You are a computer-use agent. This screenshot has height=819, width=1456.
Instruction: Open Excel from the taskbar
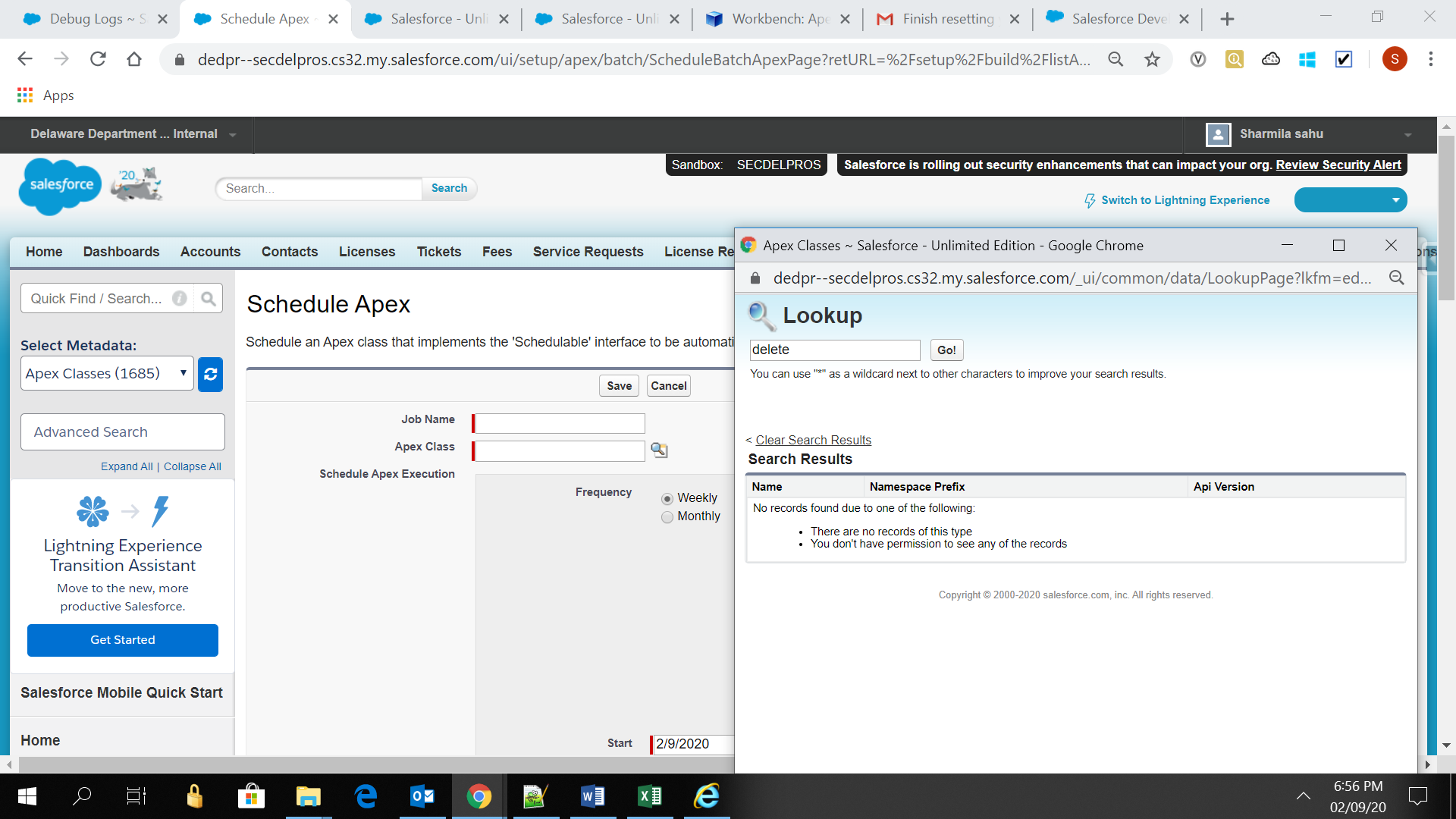pos(650,796)
